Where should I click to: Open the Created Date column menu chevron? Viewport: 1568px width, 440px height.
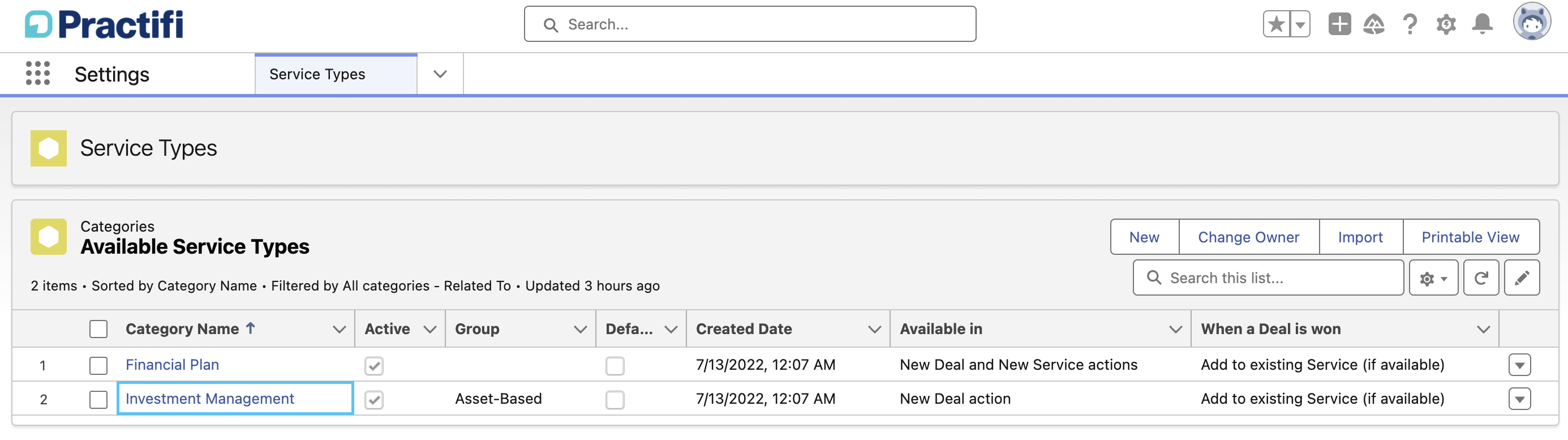point(874,330)
